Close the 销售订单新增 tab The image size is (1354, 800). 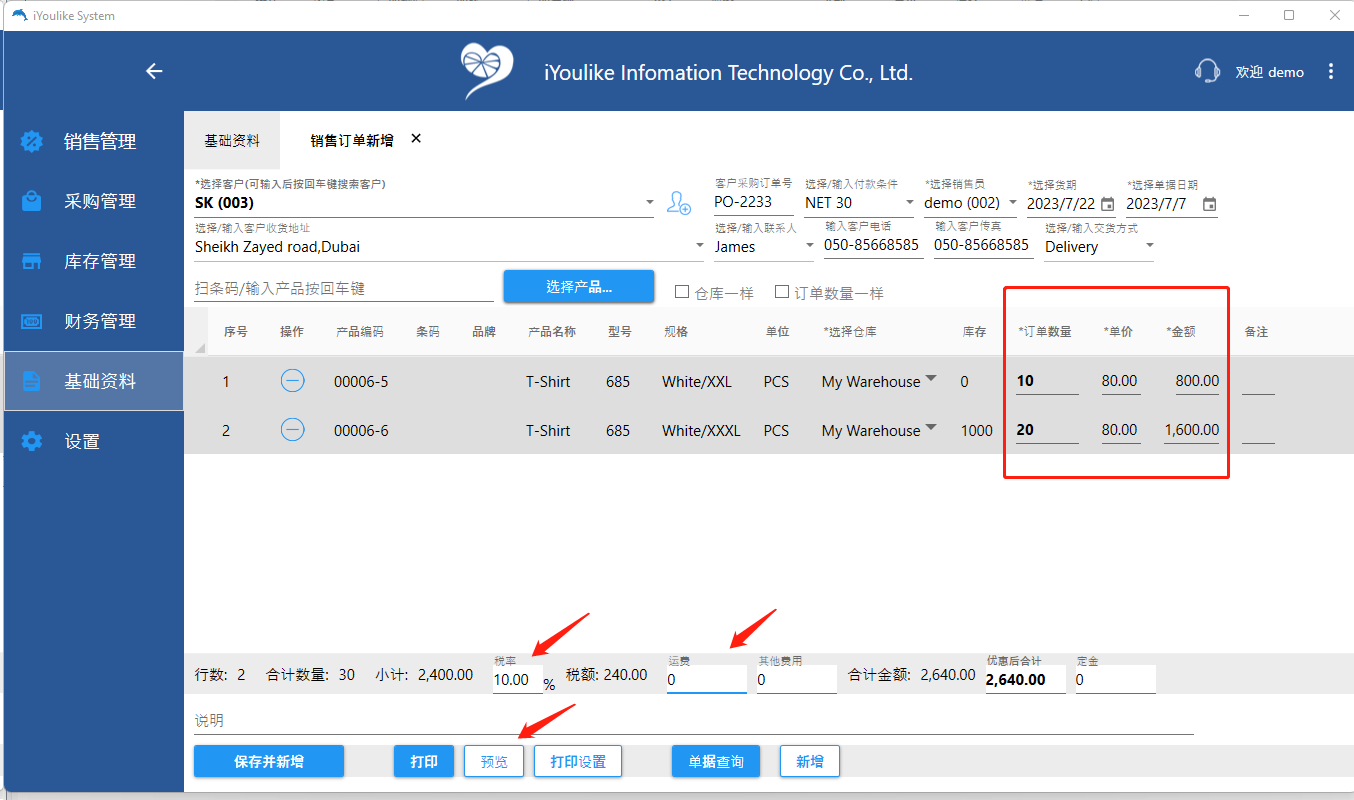(x=416, y=139)
